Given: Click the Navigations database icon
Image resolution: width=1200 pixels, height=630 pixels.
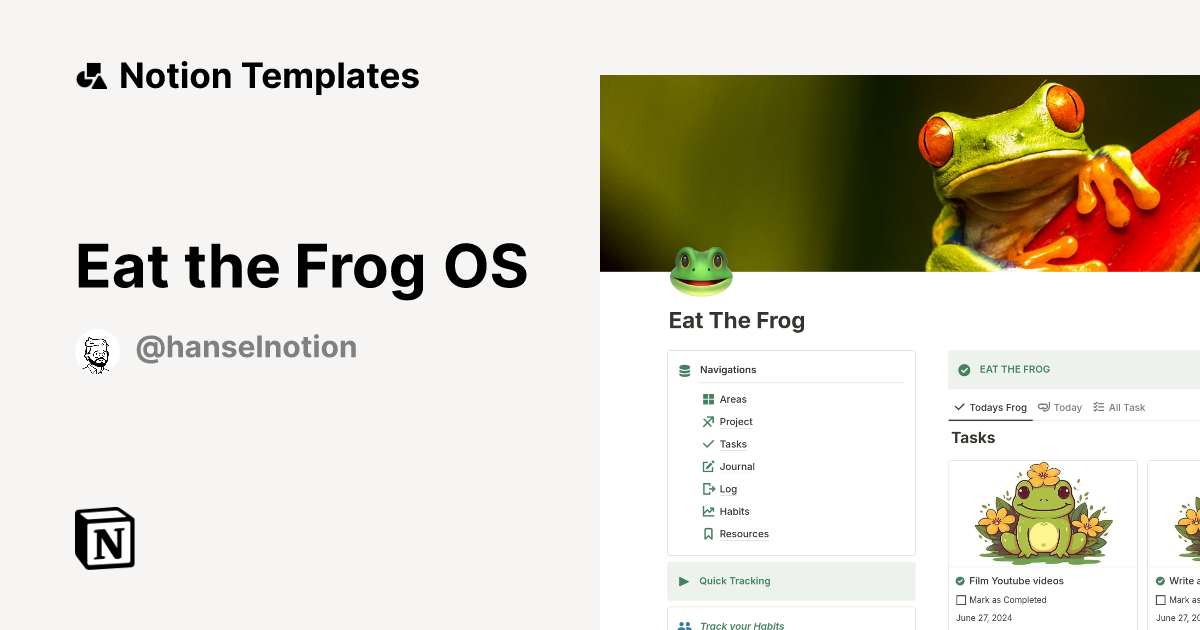Looking at the screenshot, I should [x=684, y=369].
